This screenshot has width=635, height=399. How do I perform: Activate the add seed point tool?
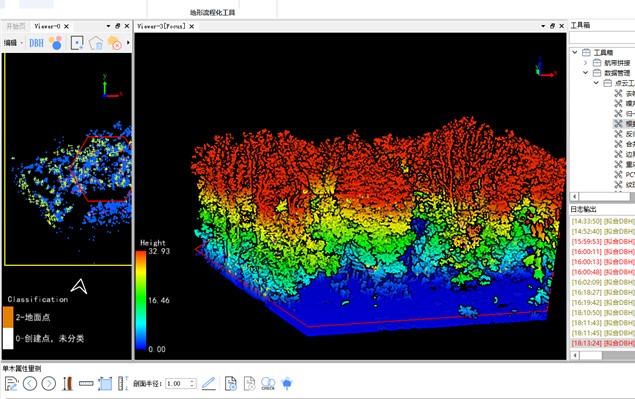click(77, 43)
